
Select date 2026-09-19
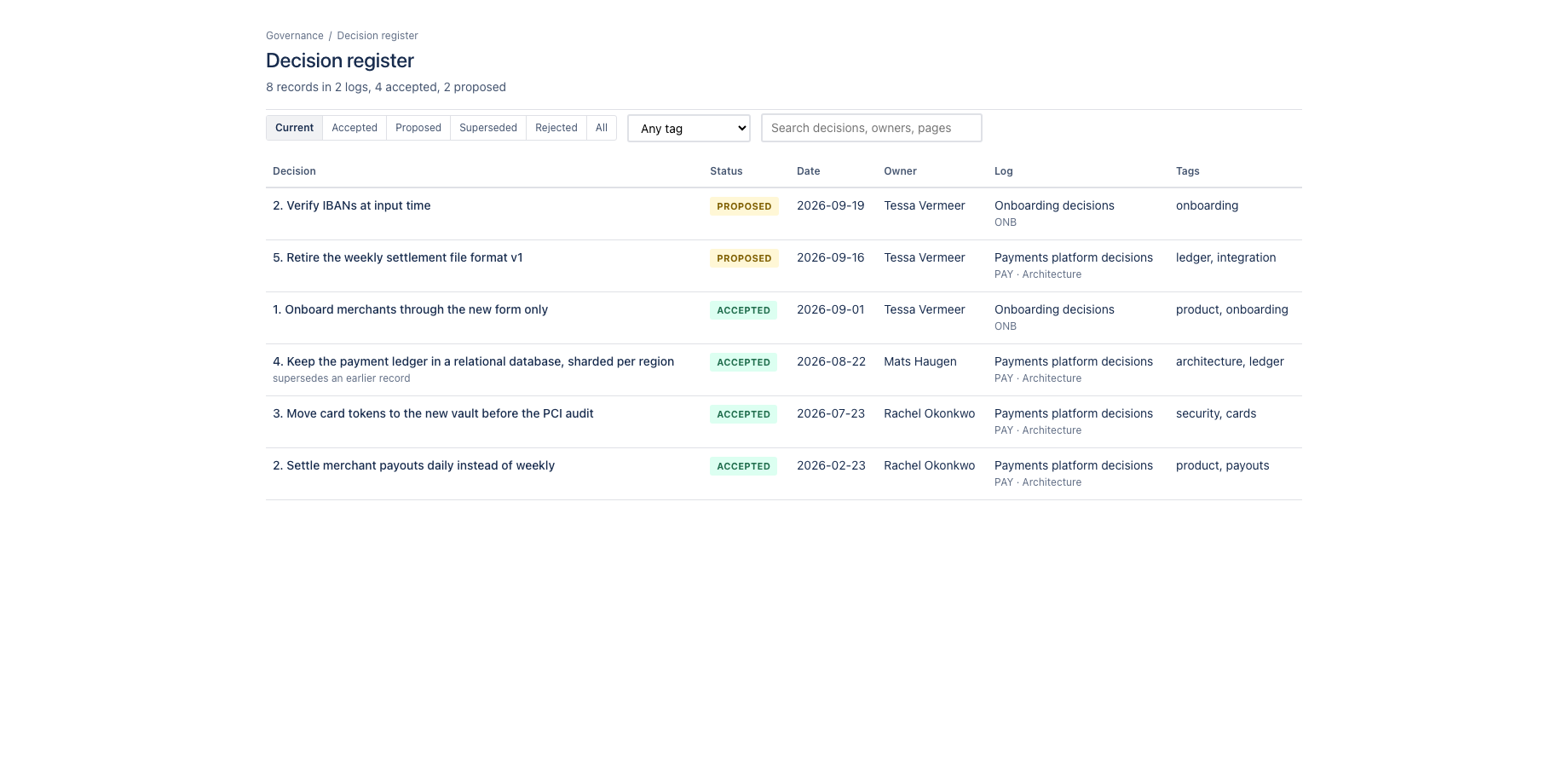point(830,205)
